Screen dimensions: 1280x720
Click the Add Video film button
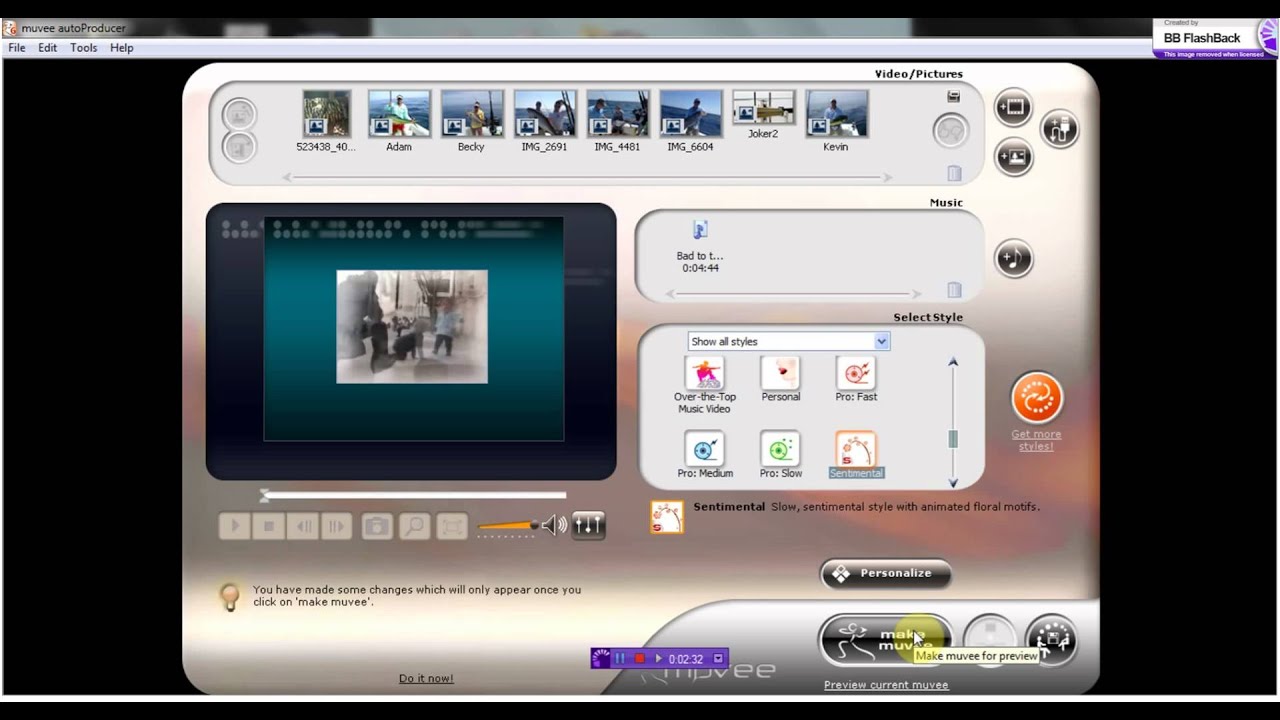point(1013,107)
